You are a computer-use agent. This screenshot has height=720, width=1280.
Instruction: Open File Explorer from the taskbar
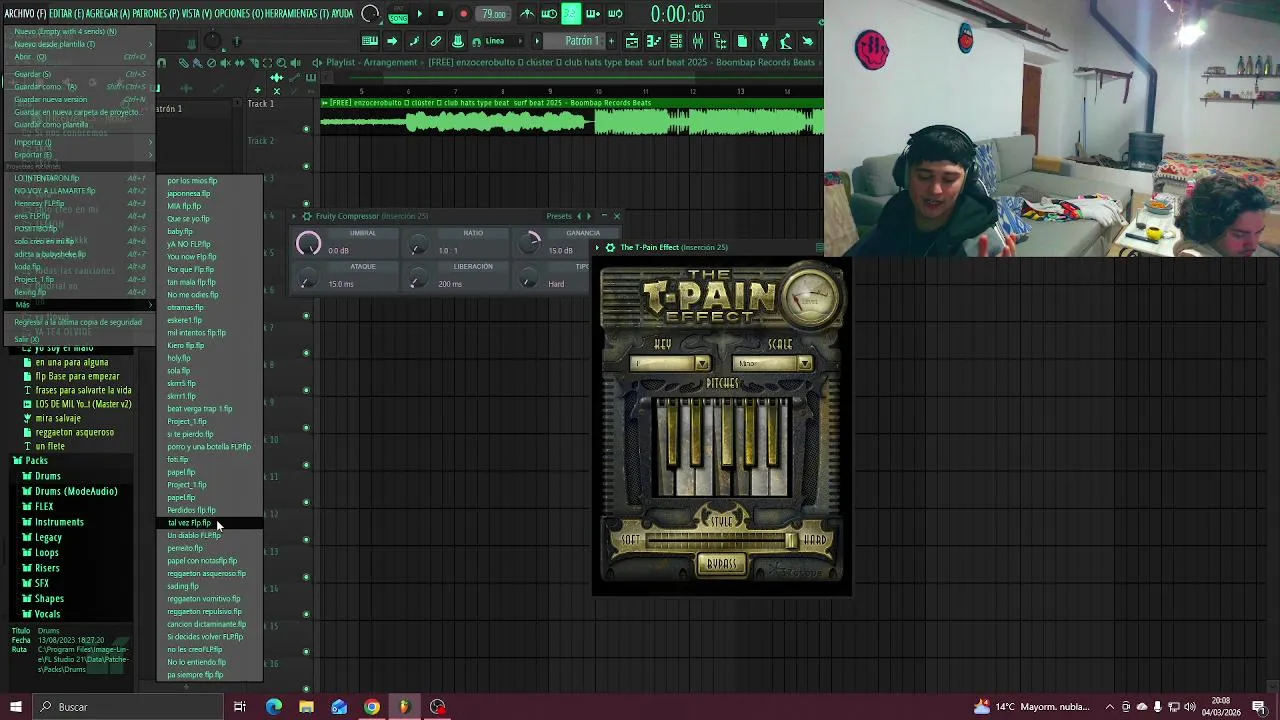306,707
